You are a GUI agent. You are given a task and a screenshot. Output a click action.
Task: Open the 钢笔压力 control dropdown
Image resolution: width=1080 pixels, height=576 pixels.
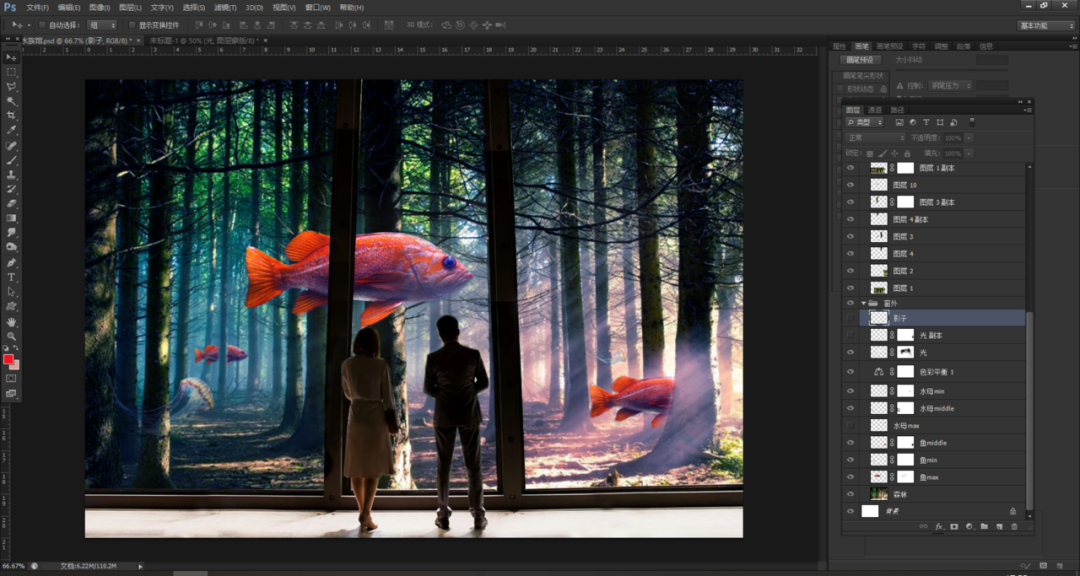[x=951, y=86]
